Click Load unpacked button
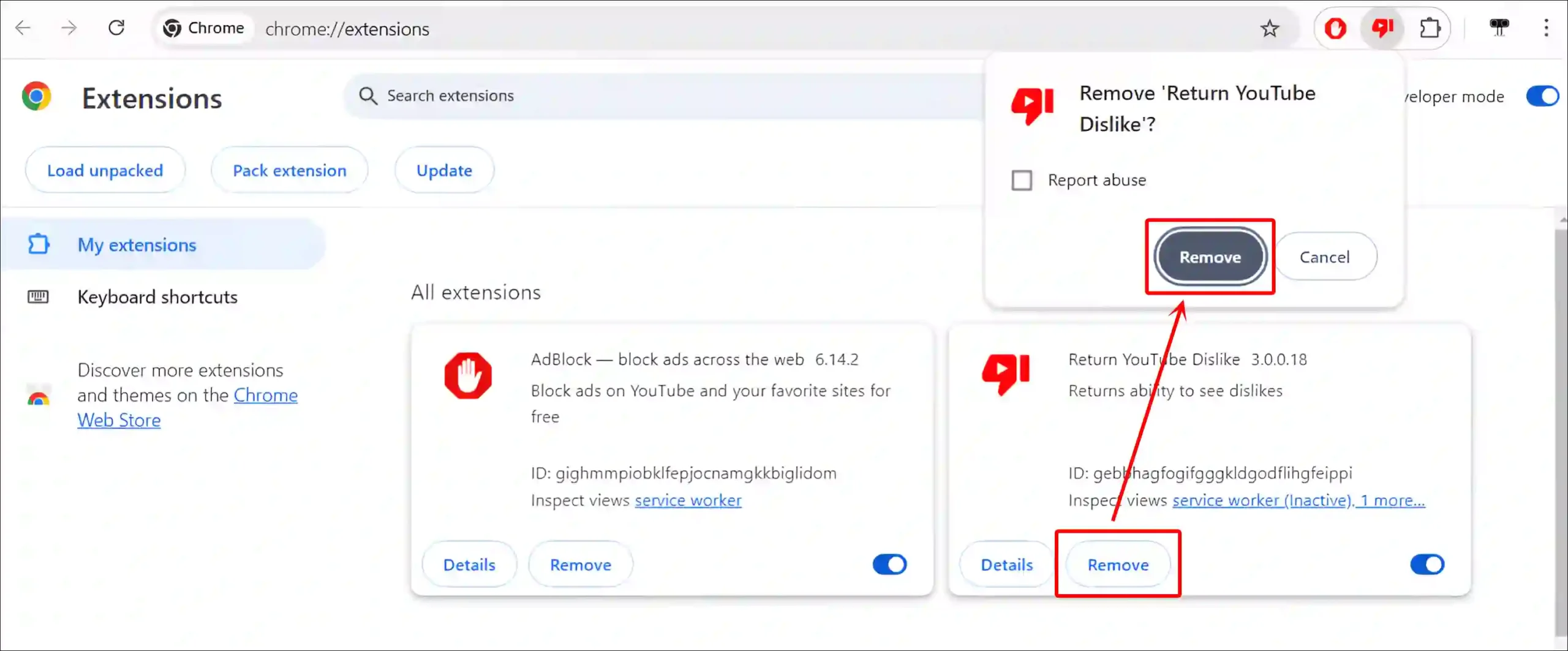The width and height of the screenshot is (1568, 651). (x=105, y=170)
